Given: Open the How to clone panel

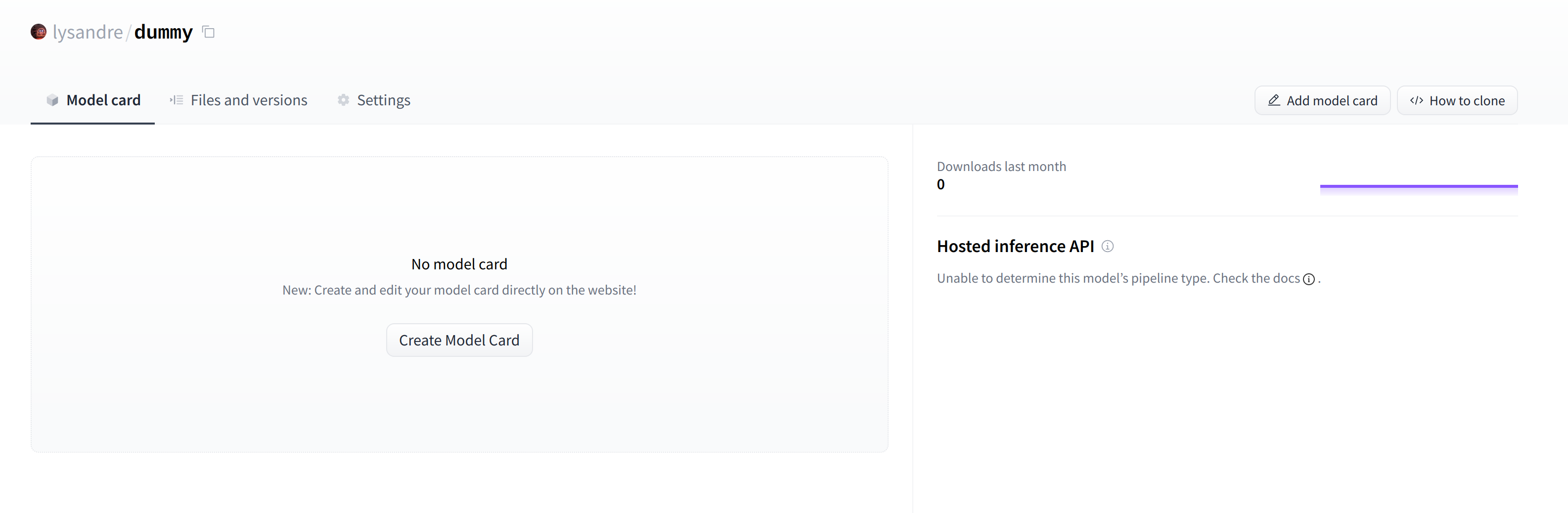Looking at the screenshot, I should tap(1457, 100).
